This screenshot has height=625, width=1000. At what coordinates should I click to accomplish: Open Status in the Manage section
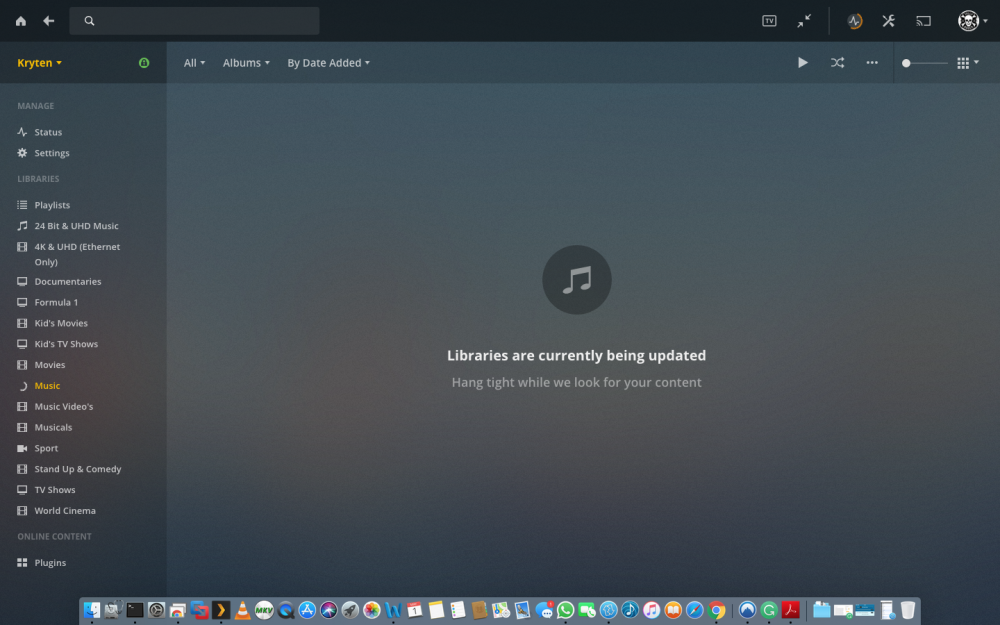pyautogui.click(x=48, y=132)
